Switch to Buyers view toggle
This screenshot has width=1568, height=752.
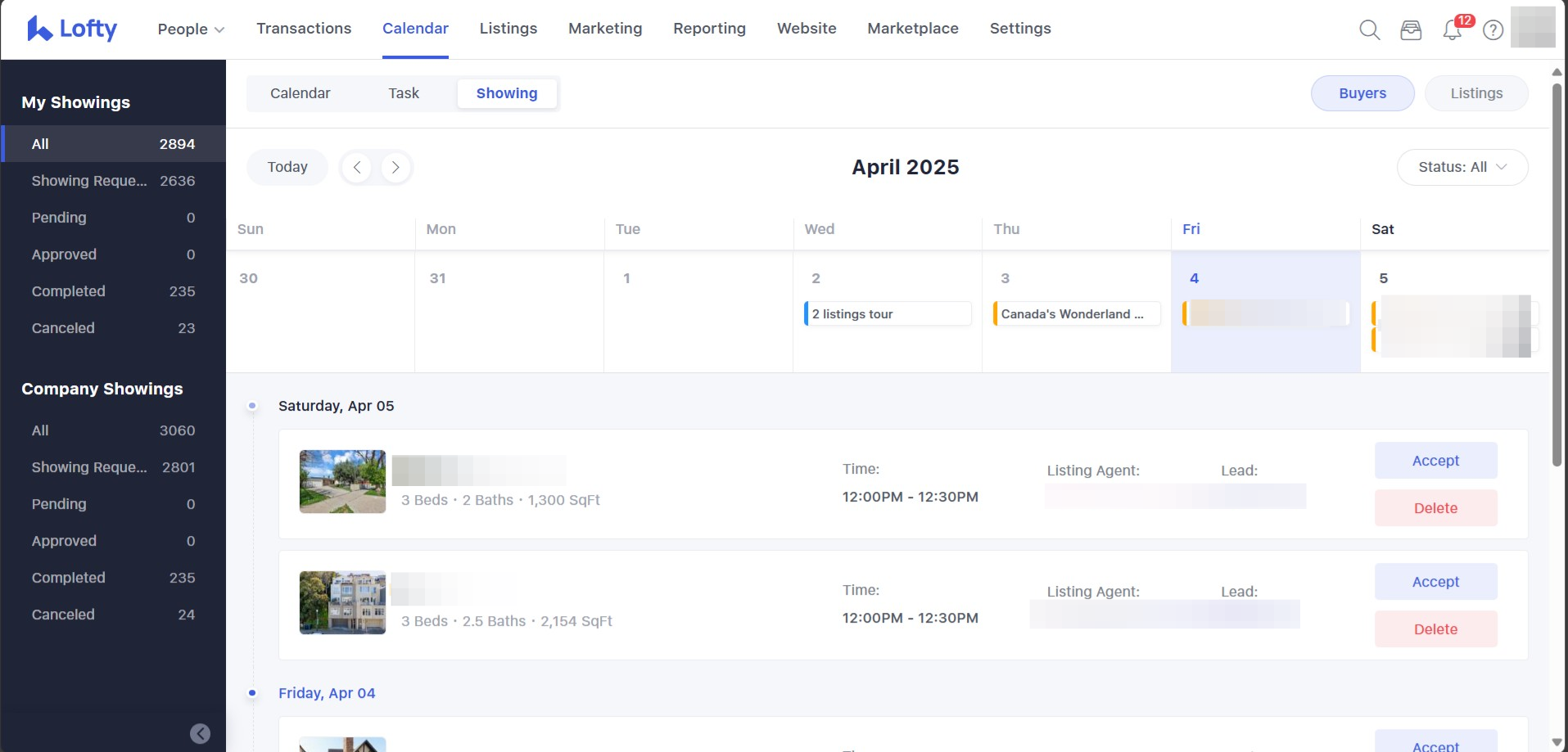click(x=1362, y=93)
